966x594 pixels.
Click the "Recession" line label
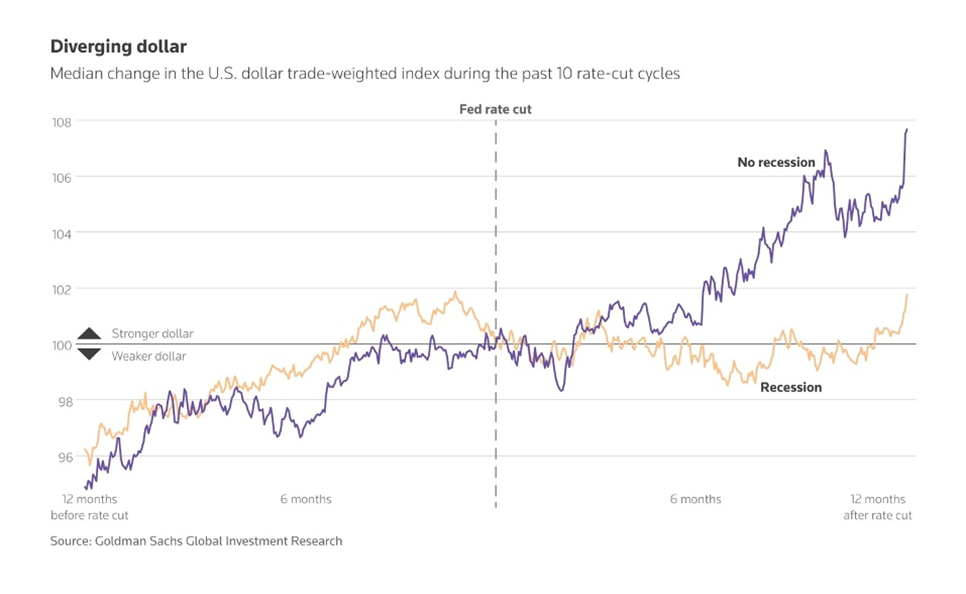(x=791, y=387)
